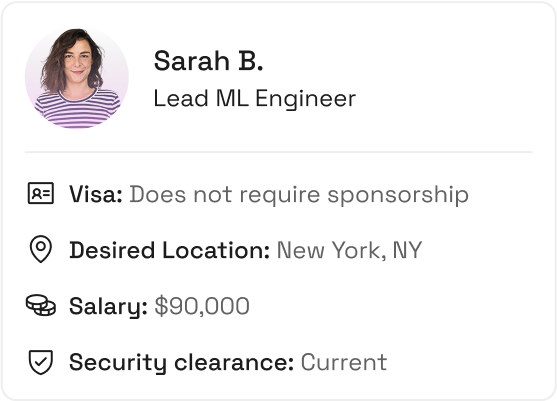Viewport: 557px width, 401px height.
Task: Click the word Engineer in the title
Action: [305, 99]
